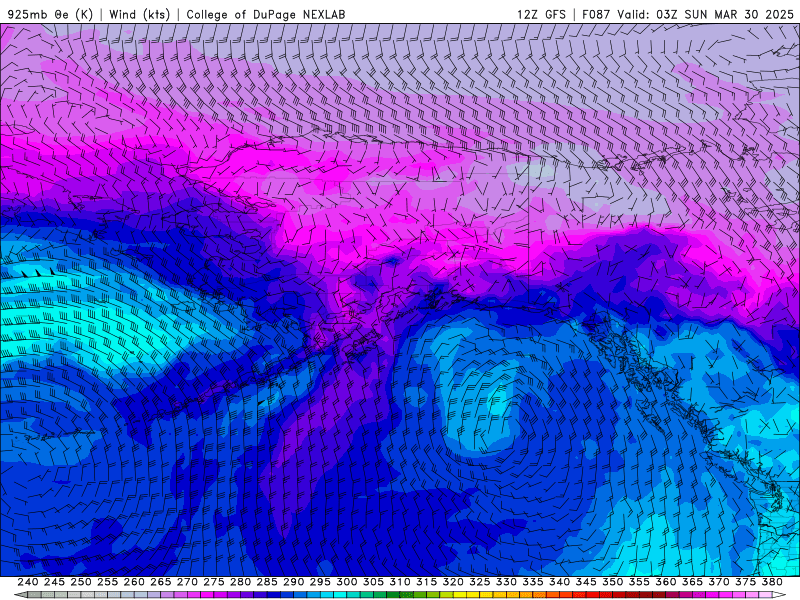Click the right arrow end of color bar
800x600 pixels.
coord(779,595)
